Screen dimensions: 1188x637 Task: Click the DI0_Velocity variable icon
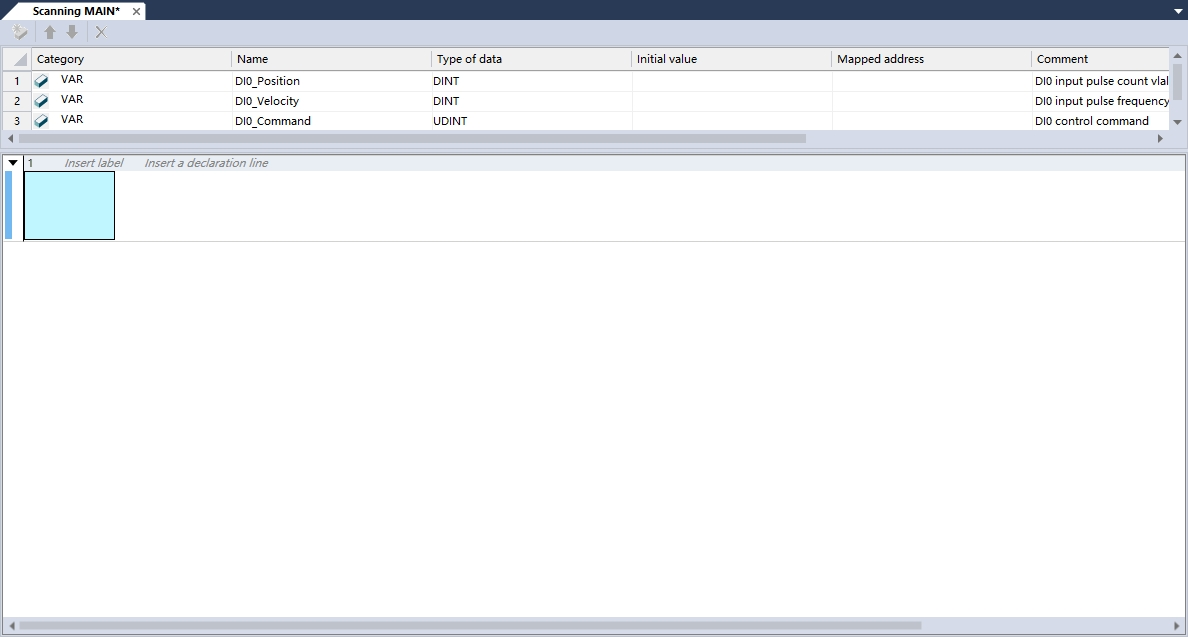42,101
